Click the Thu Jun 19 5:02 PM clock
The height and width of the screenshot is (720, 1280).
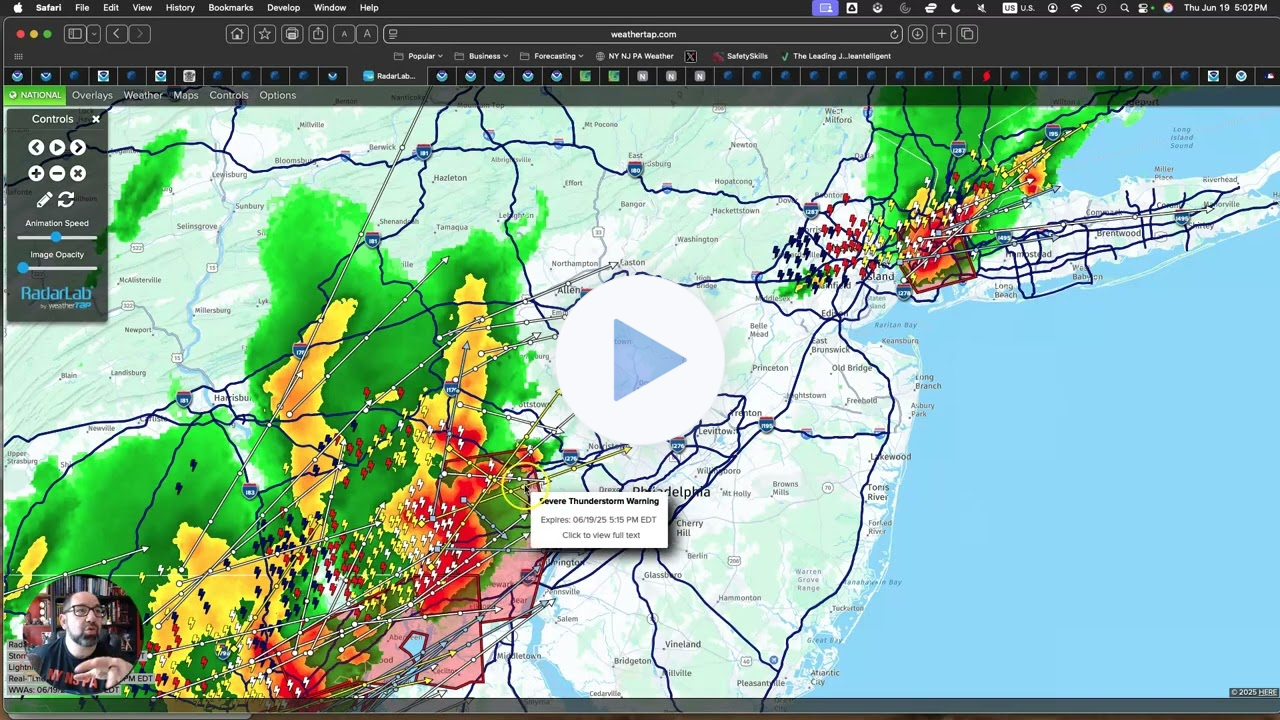(1225, 8)
